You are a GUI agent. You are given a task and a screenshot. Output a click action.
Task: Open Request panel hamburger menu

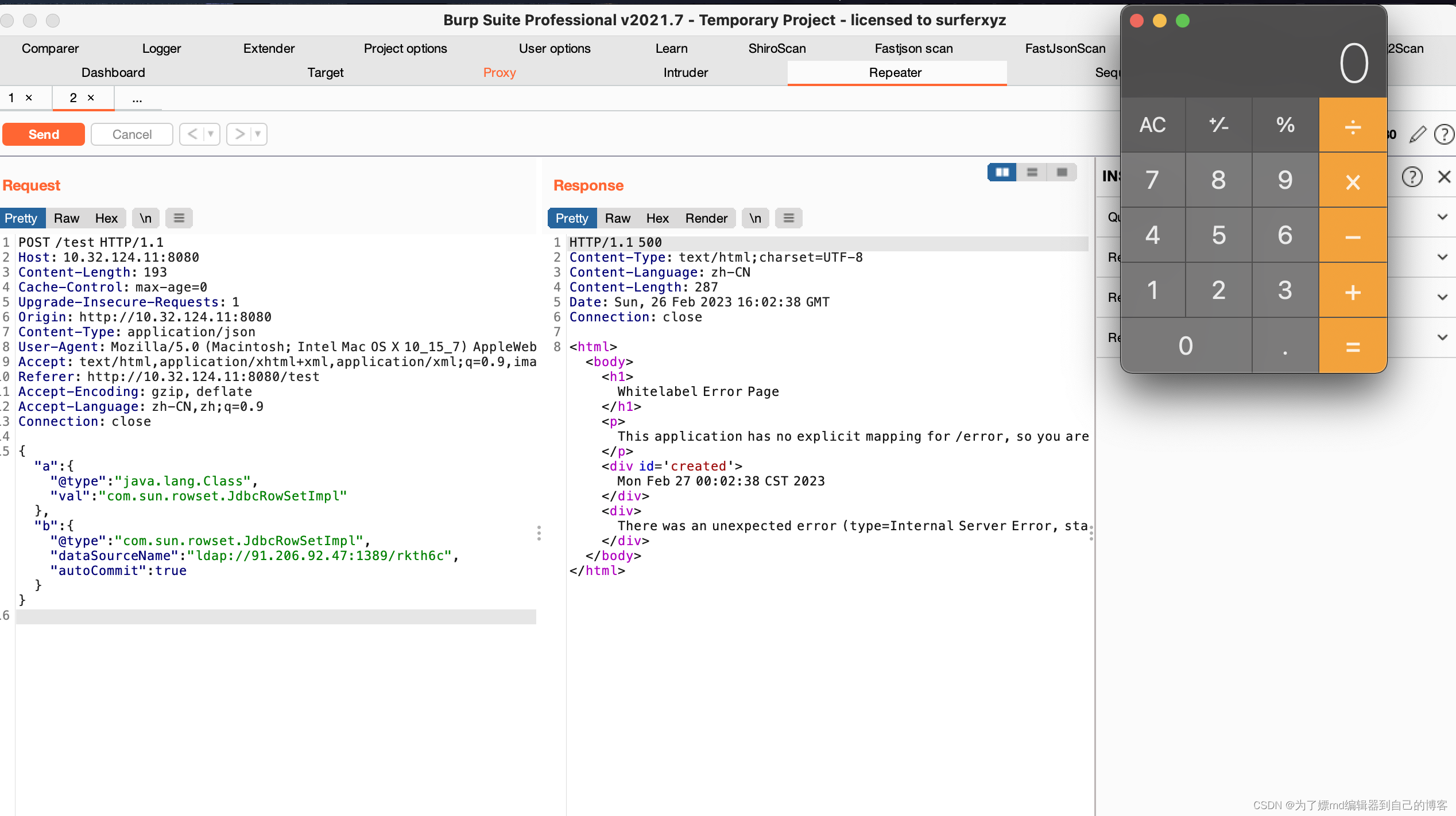(x=179, y=218)
